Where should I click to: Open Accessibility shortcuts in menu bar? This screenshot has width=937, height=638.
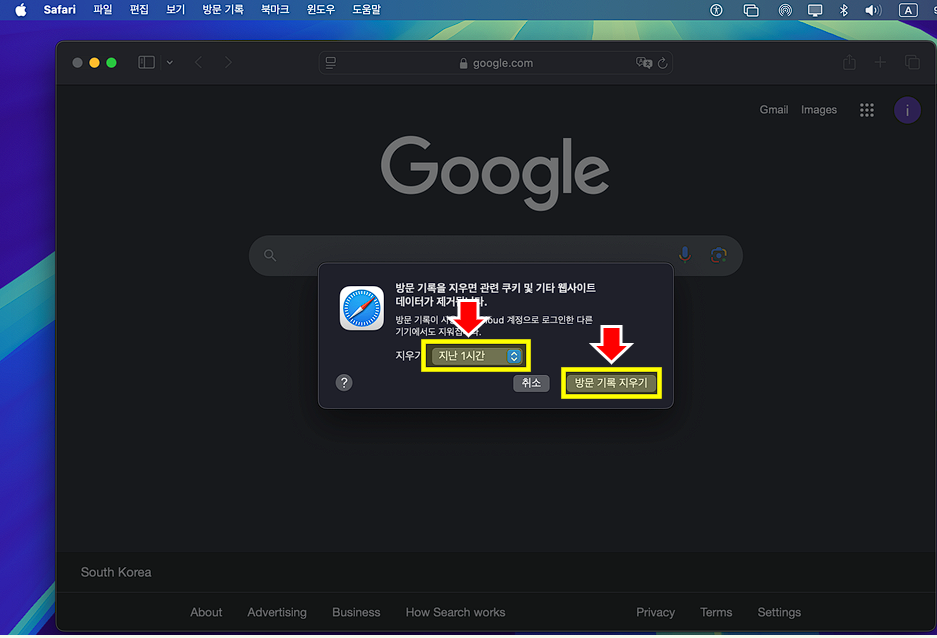[716, 10]
